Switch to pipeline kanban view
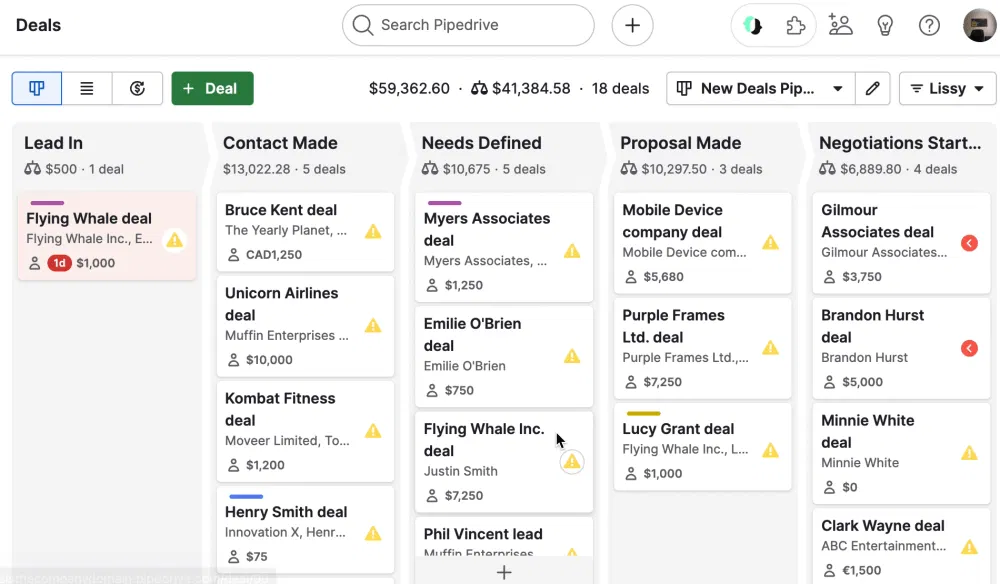The image size is (1000, 584). click(37, 88)
